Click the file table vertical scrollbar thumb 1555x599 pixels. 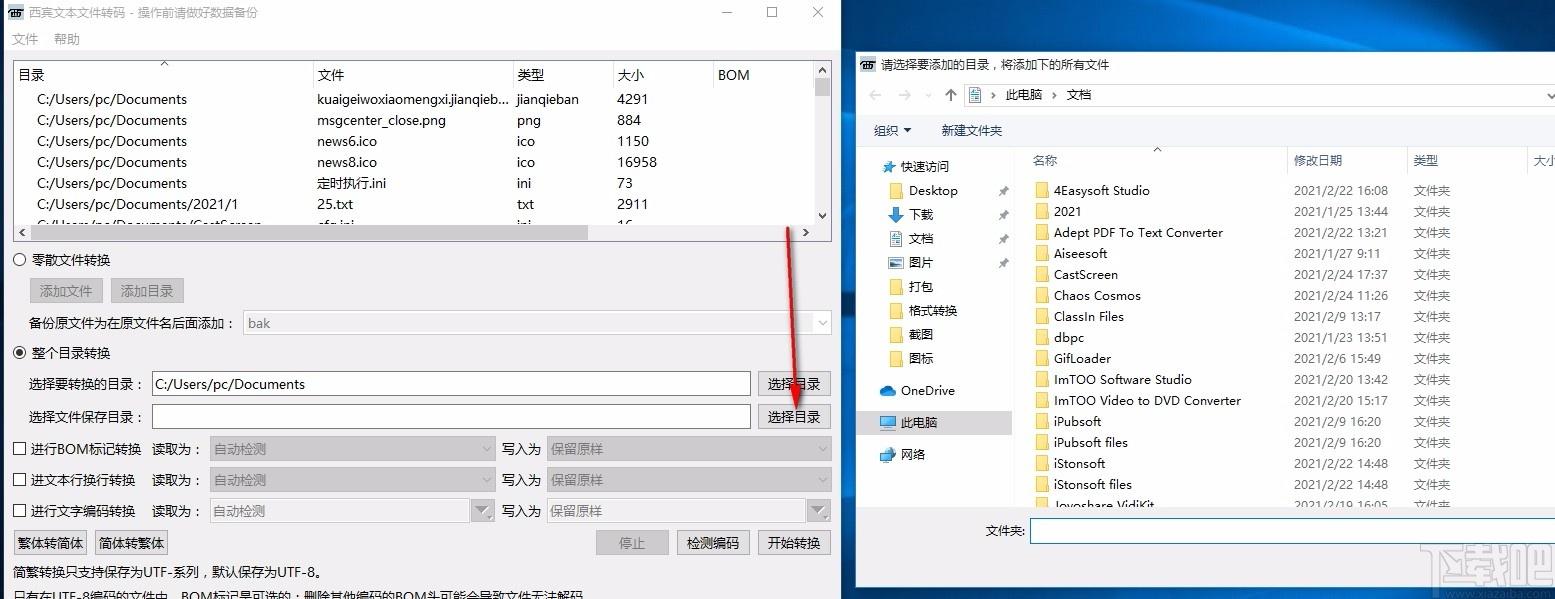pos(823,86)
